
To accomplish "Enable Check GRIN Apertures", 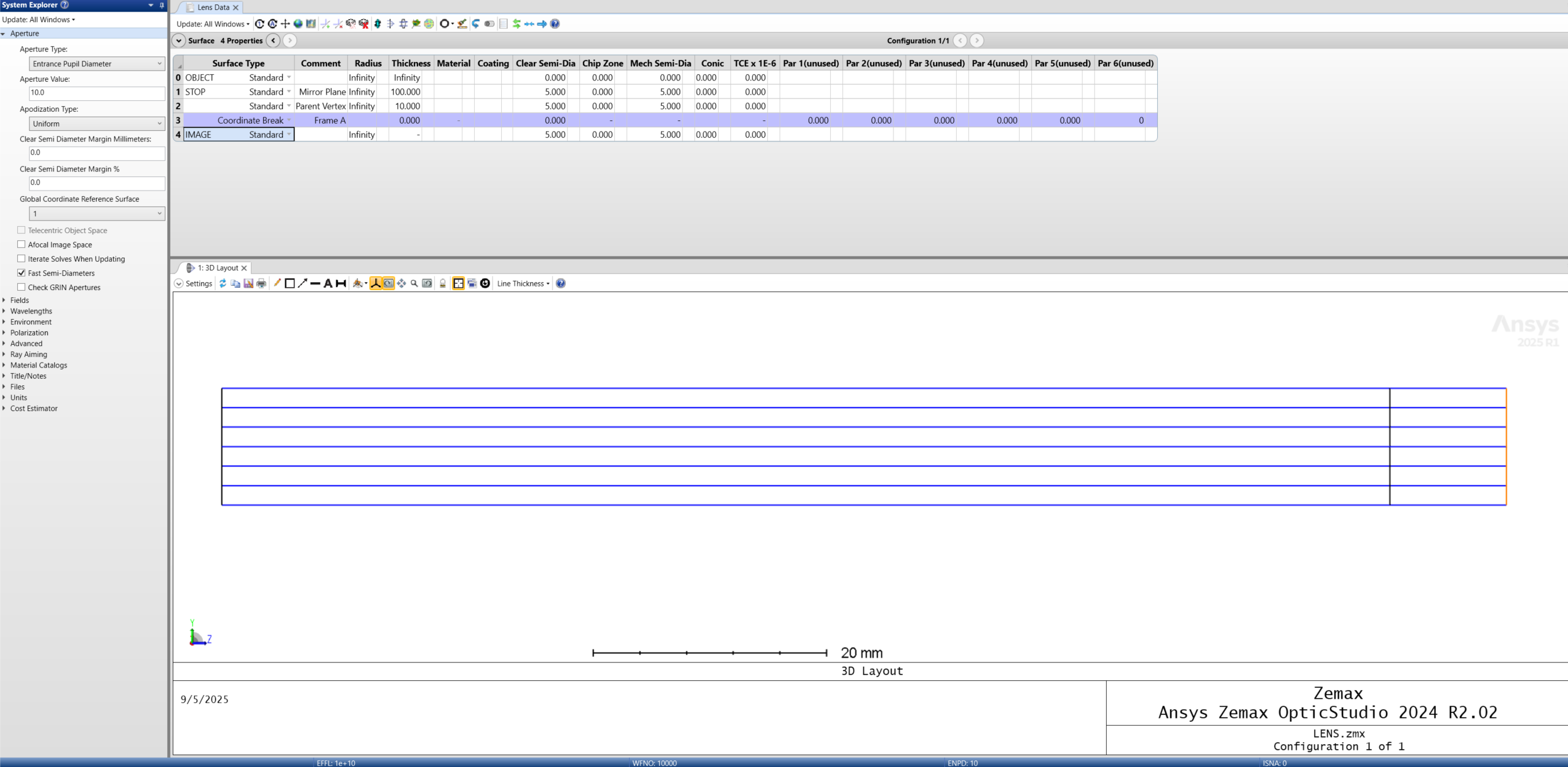I will [x=22, y=287].
